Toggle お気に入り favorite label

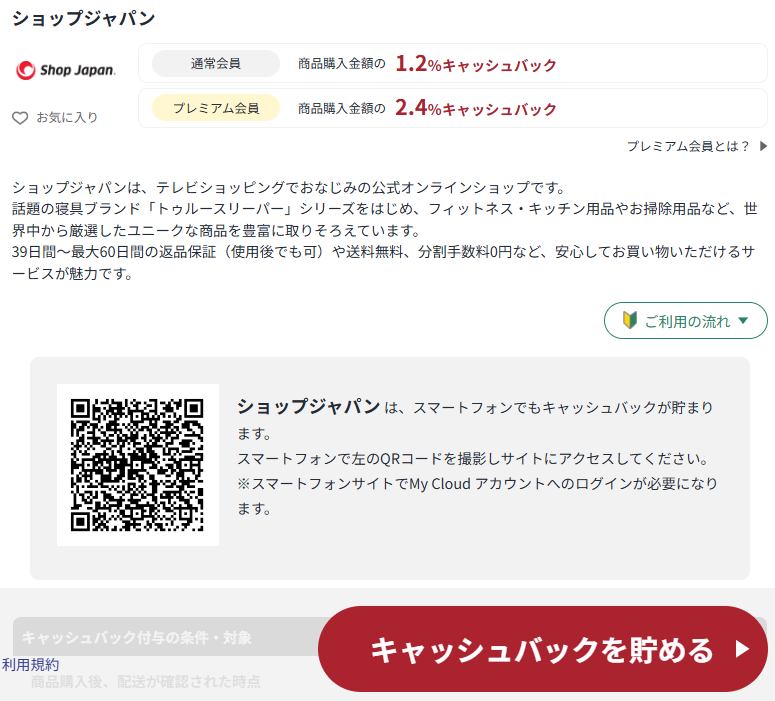pyautogui.click(x=67, y=118)
